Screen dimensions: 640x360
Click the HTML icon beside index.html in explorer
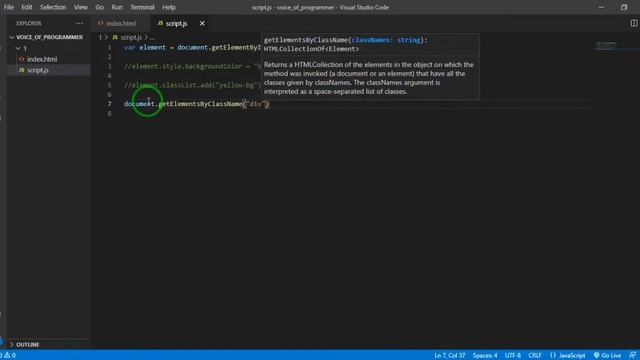(22, 59)
